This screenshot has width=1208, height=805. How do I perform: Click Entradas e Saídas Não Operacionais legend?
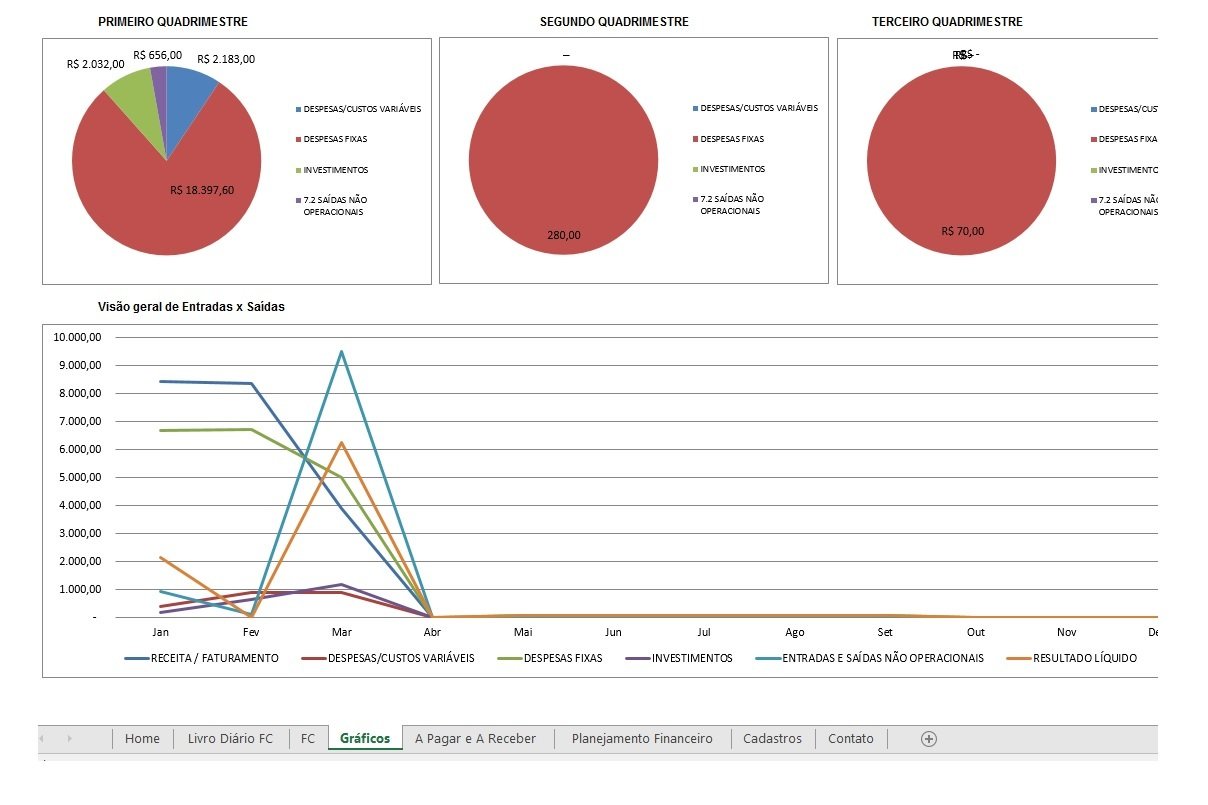click(869, 658)
